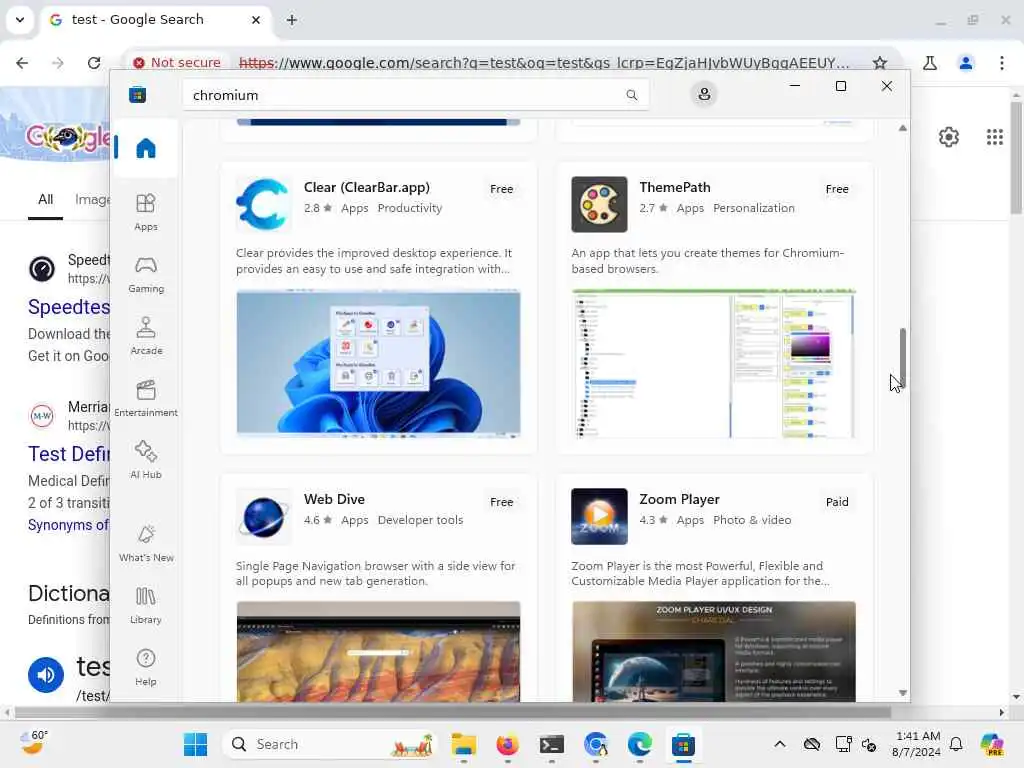
Task: Click the Chrome address bar URL
Action: (544, 63)
